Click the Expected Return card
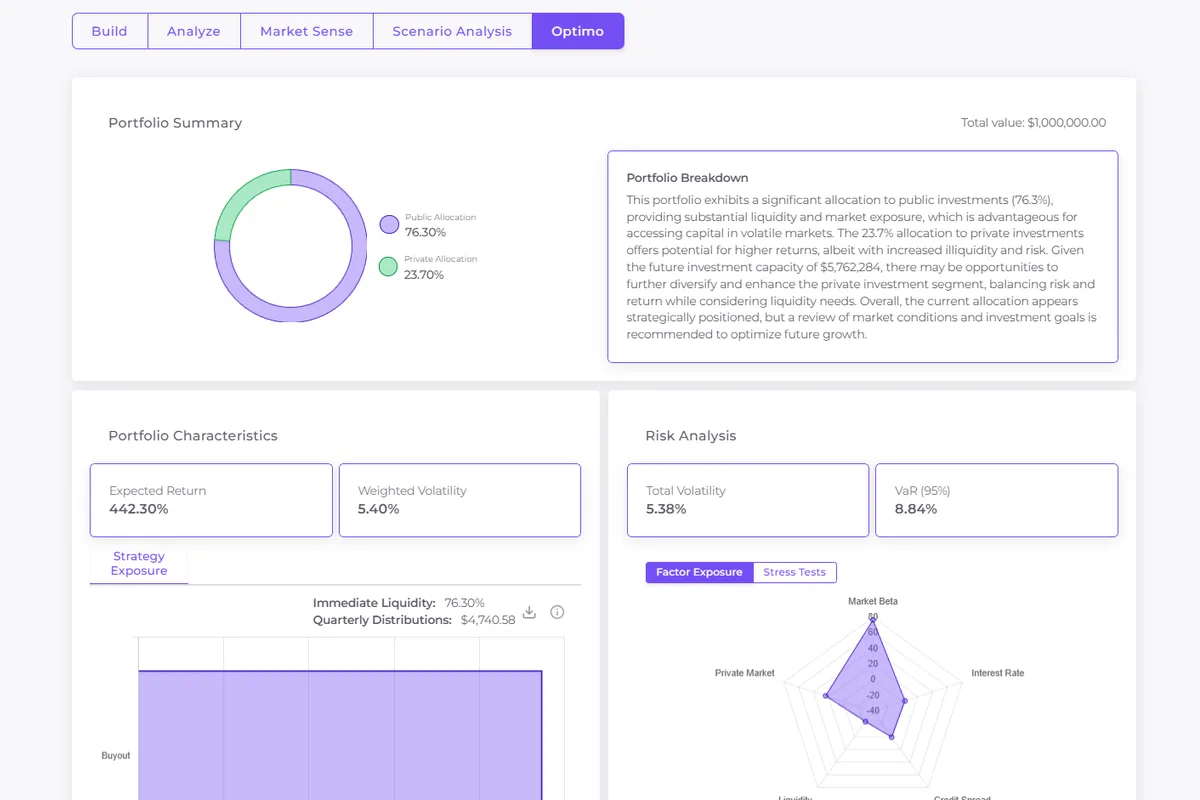 211,500
